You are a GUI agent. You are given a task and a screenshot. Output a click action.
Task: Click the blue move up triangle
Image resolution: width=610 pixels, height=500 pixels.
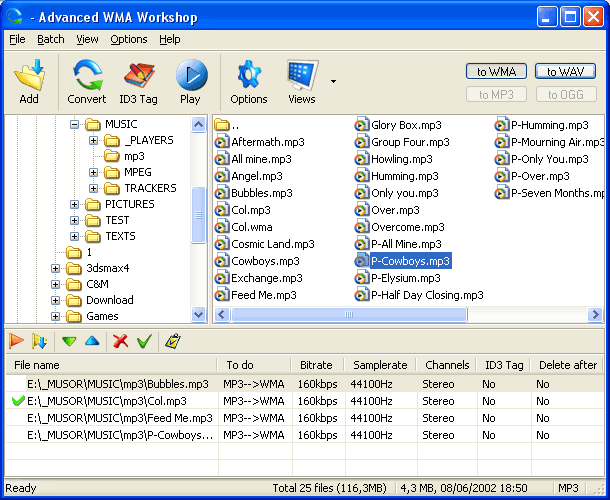92,341
